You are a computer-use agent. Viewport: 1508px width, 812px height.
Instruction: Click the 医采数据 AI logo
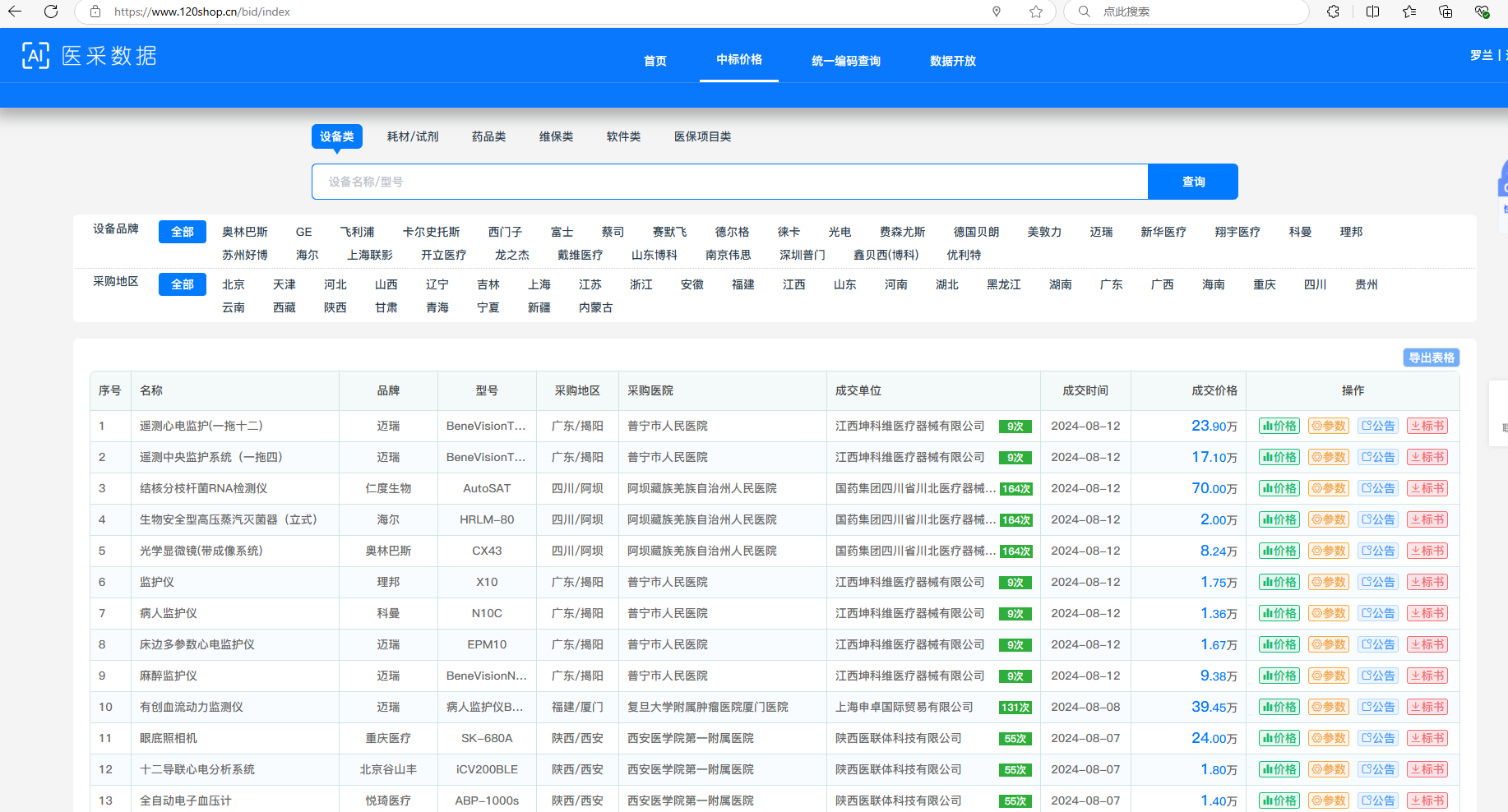click(x=89, y=55)
